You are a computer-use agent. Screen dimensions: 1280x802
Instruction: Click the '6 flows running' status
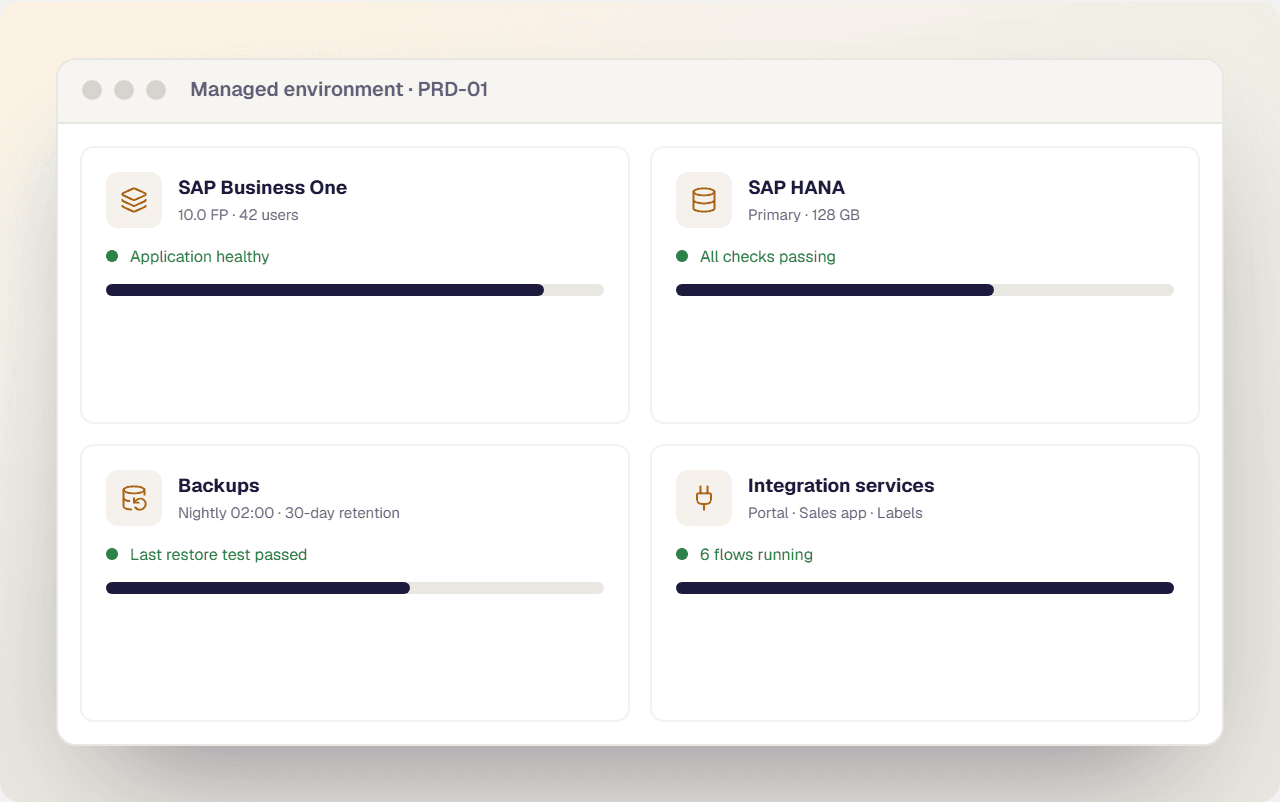[x=756, y=555]
